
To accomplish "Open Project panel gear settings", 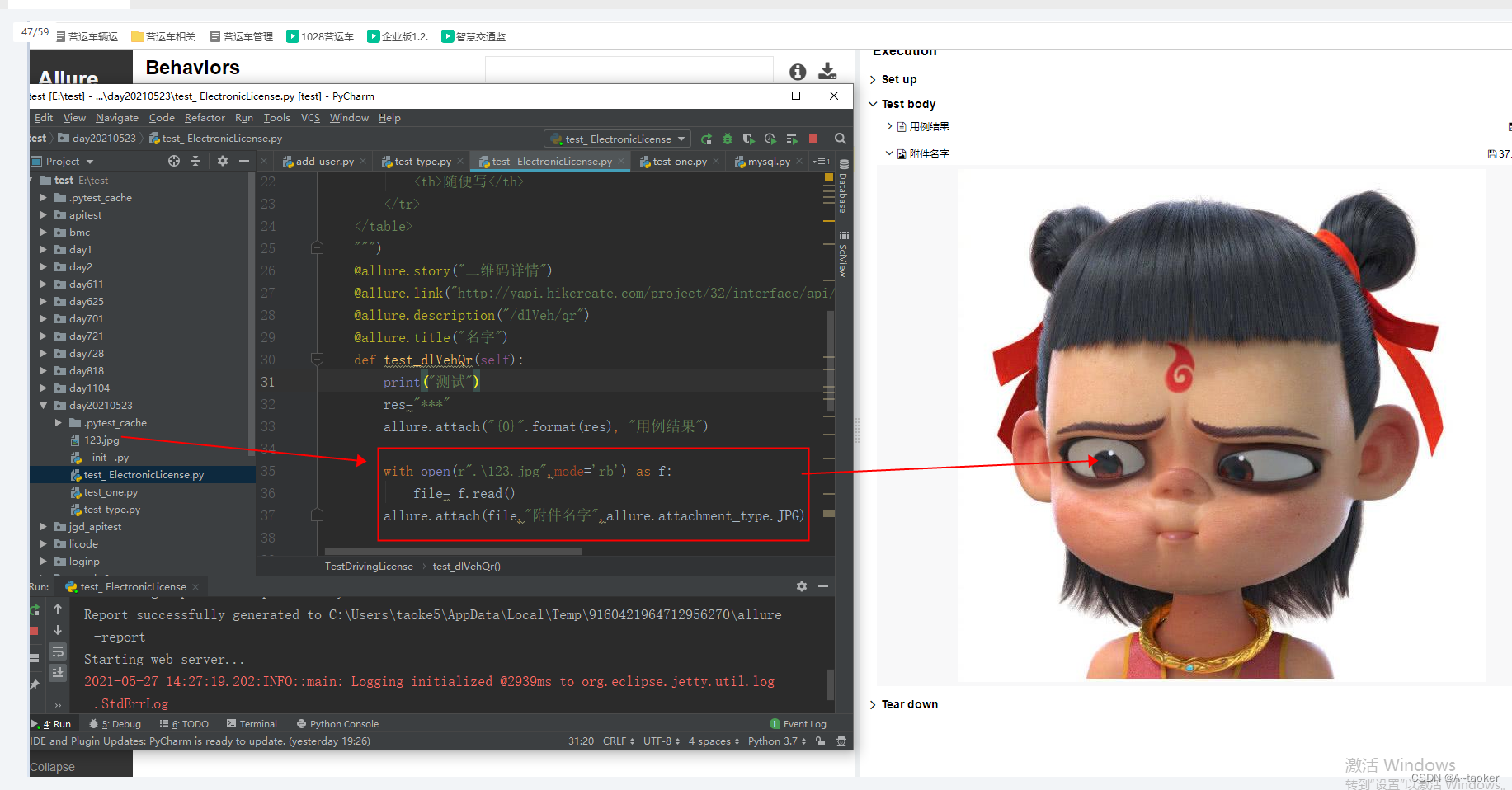I will pyautogui.click(x=223, y=161).
